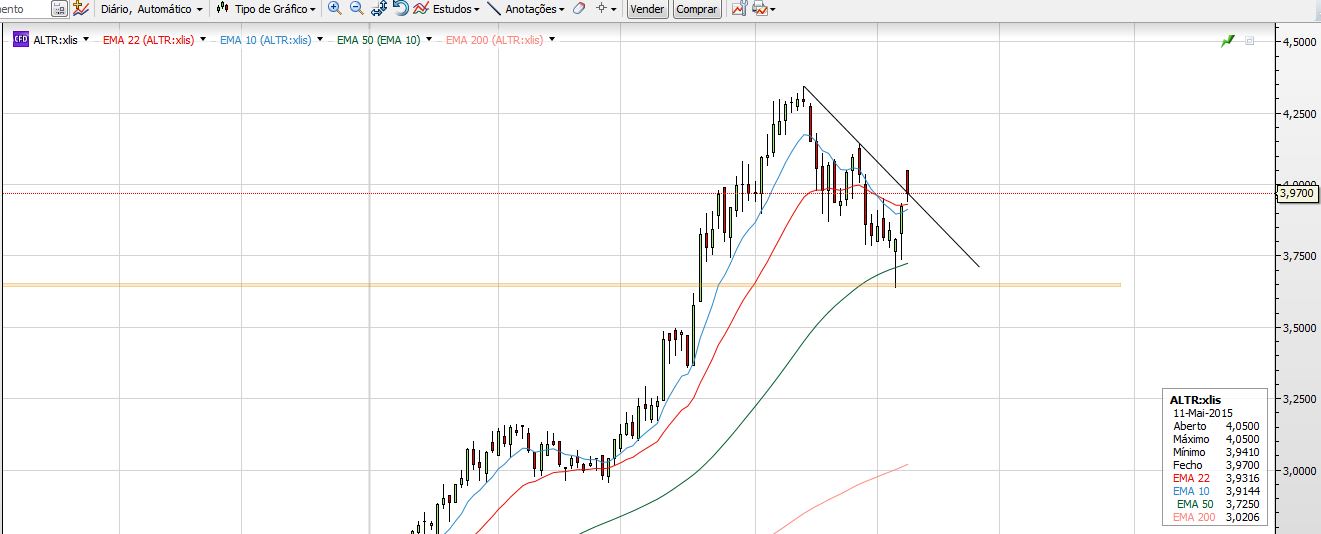Screen dimensions: 1321x534
Task: Click the Vender button
Action: 648,9
